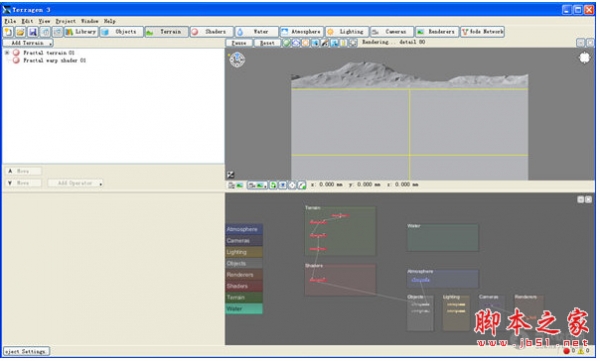Reset the 3D preview rendering
The height and width of the screenshot is (361, 600).
pos(267,43)
